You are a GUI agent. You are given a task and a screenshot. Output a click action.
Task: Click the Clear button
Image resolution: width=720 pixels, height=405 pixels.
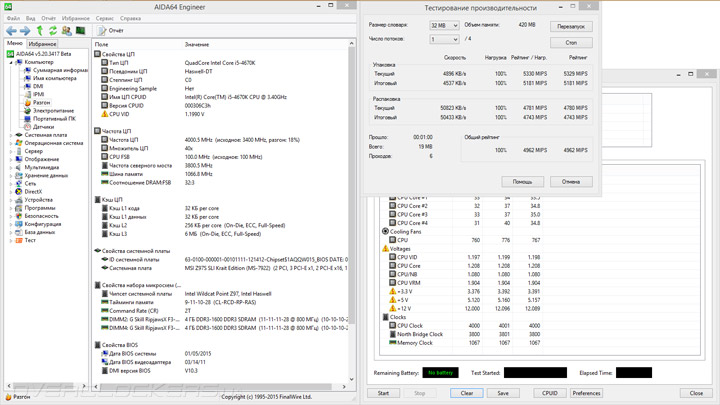pyautogui.click(x=467, y=393)
